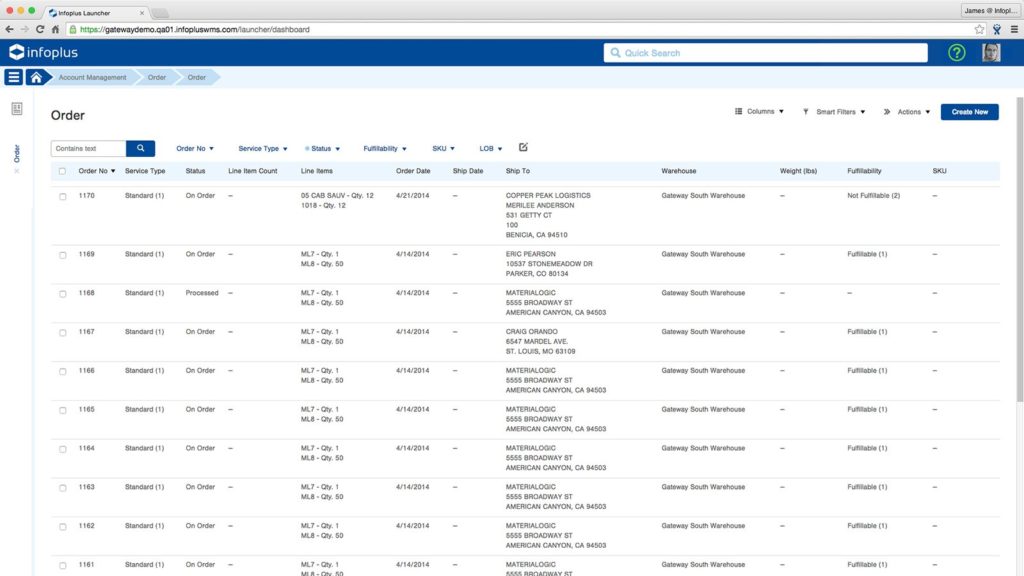Open the Smart Filters dropdown
The width and height of the screenshot is (1024, 576).
834,112
